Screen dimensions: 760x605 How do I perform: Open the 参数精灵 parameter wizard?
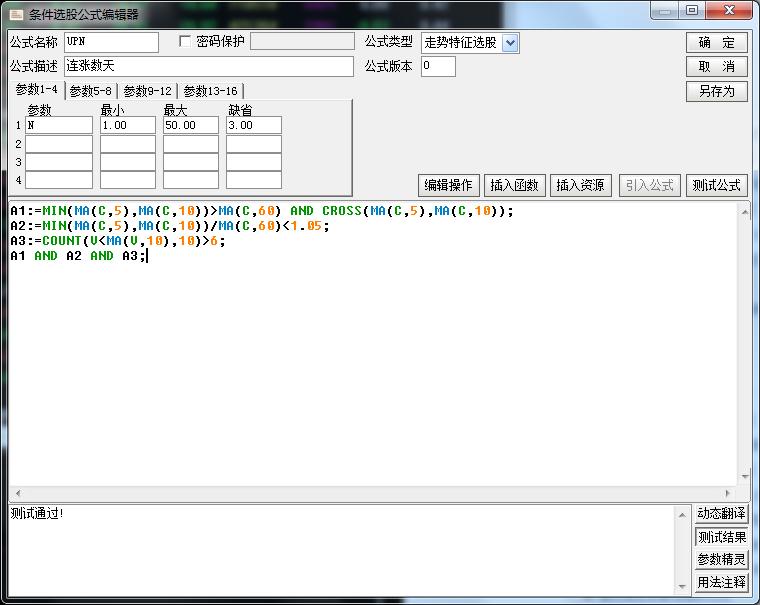[x=721, y=559]
